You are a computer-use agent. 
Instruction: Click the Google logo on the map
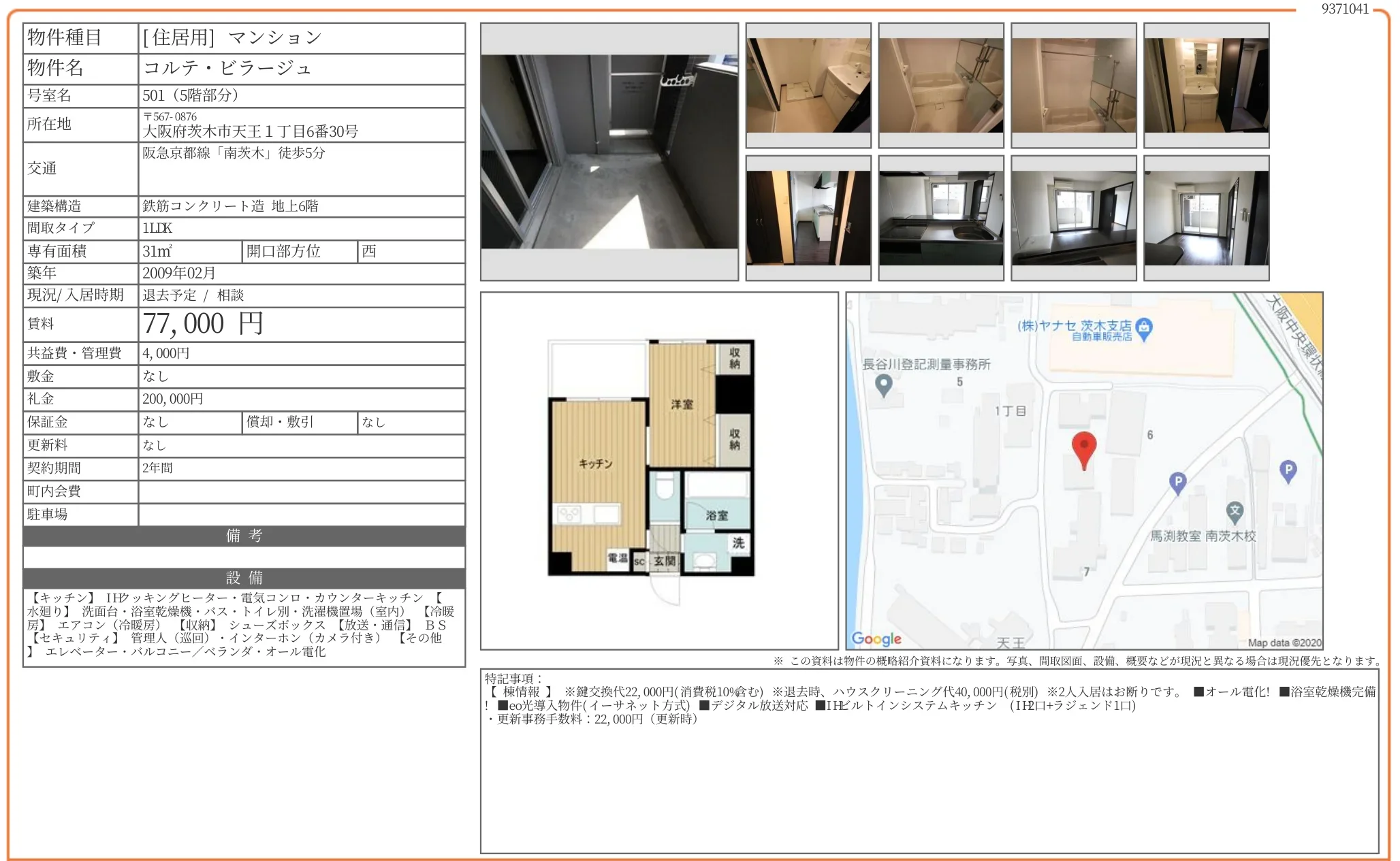876,638
